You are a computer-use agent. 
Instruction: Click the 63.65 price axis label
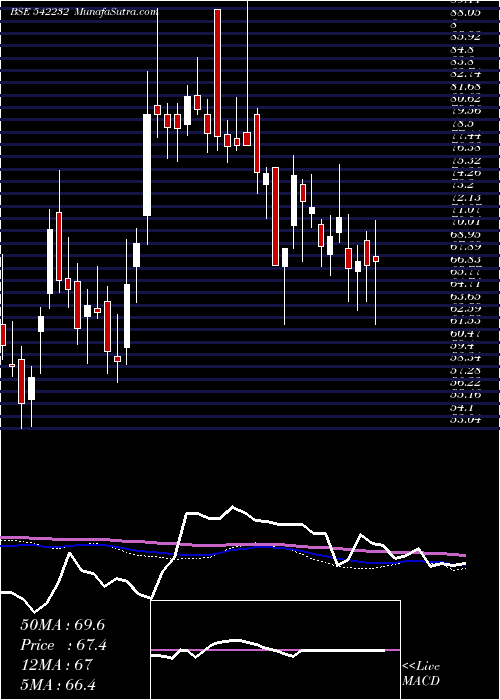[466, 296]
